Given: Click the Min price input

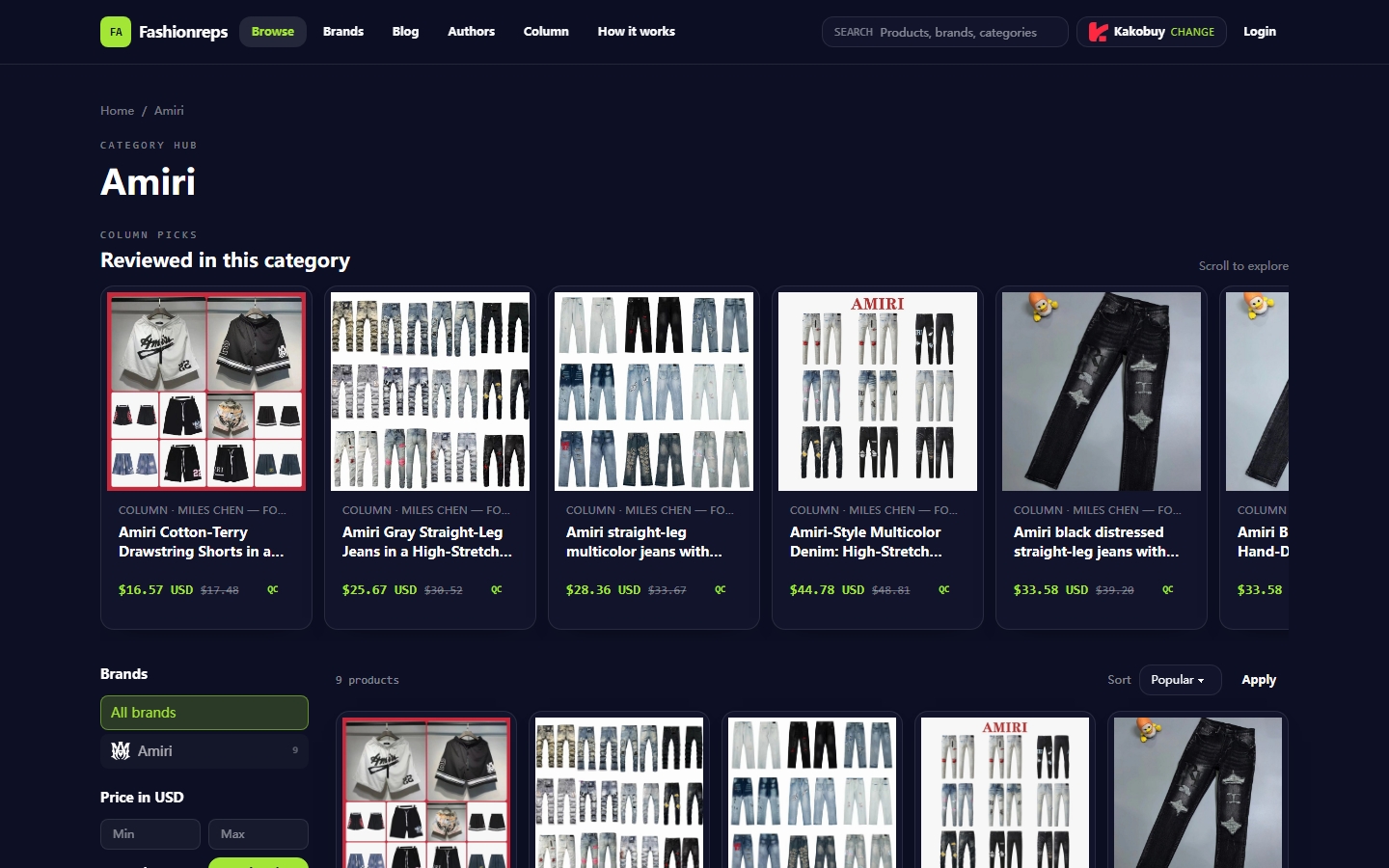Looking at the screenshot, I should pyautogui.click(x=150, y=834).
